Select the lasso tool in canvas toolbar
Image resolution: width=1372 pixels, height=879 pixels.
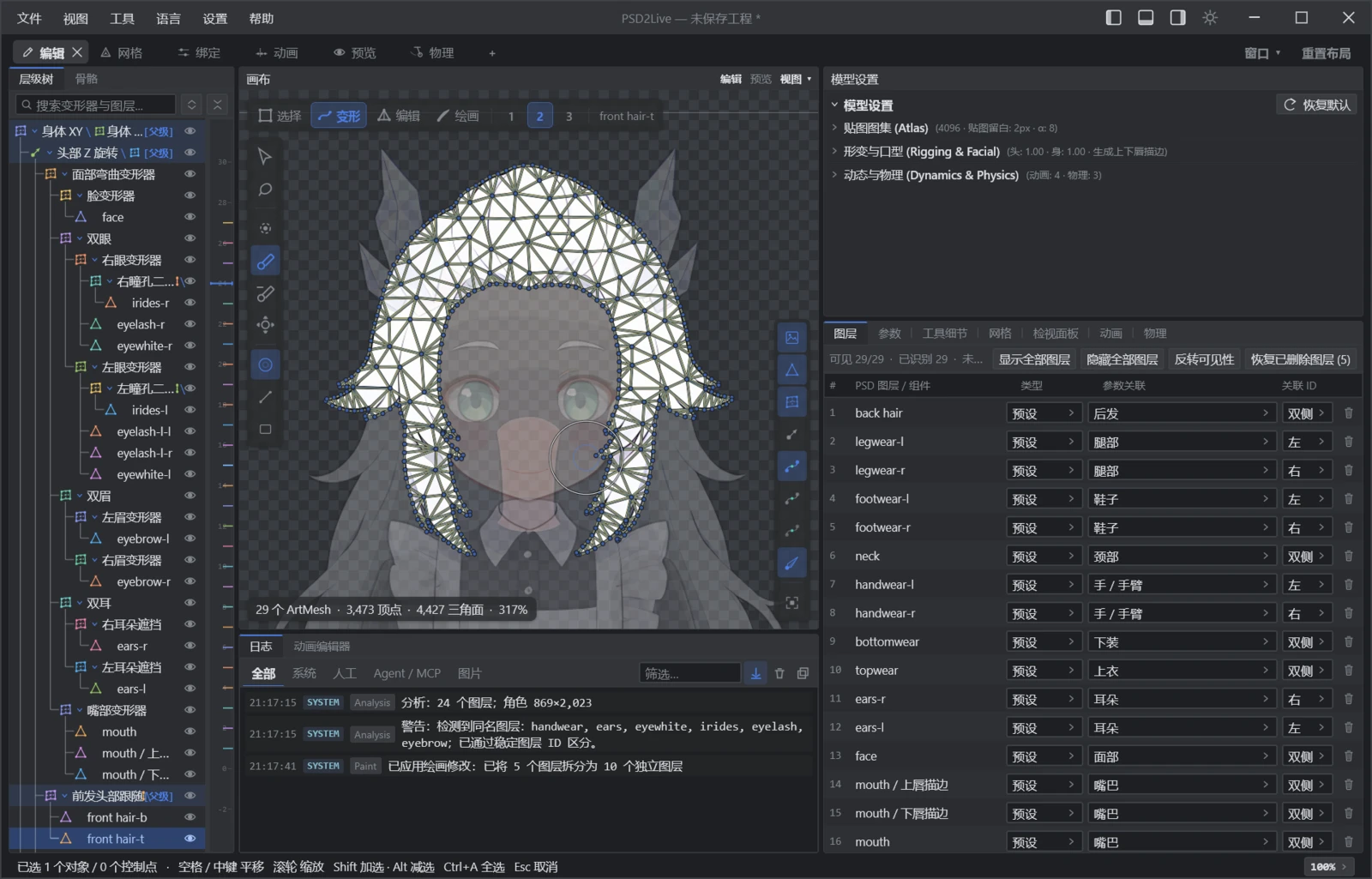click(x=265, y=190)
